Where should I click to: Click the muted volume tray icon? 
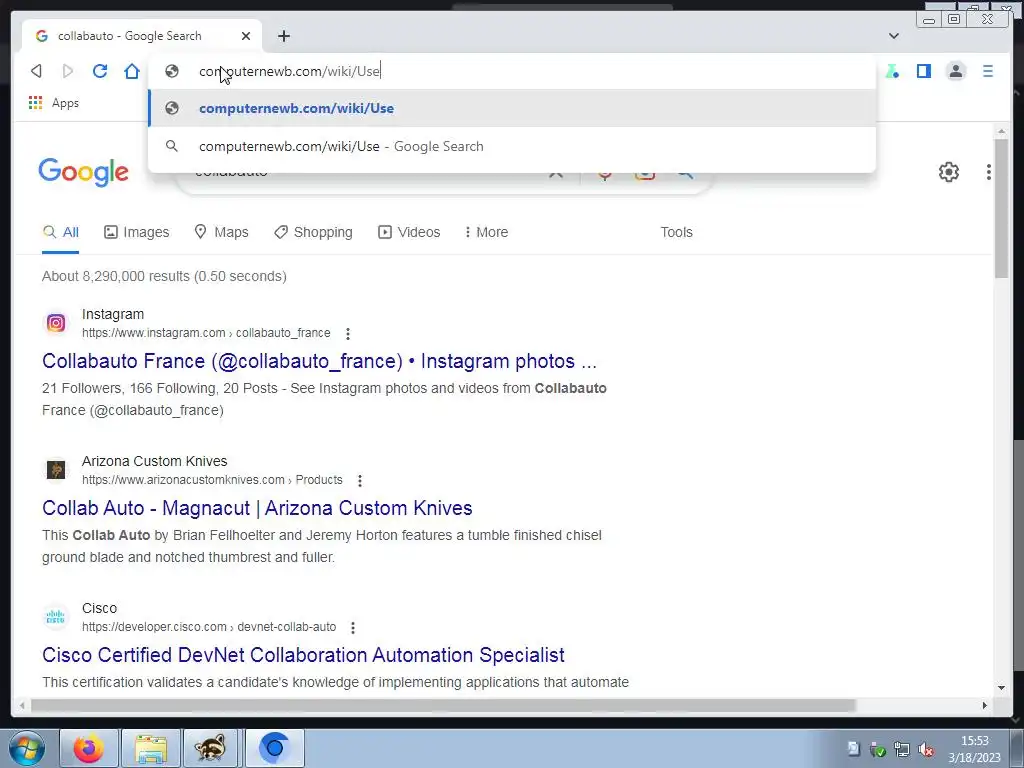pos(925,750)
